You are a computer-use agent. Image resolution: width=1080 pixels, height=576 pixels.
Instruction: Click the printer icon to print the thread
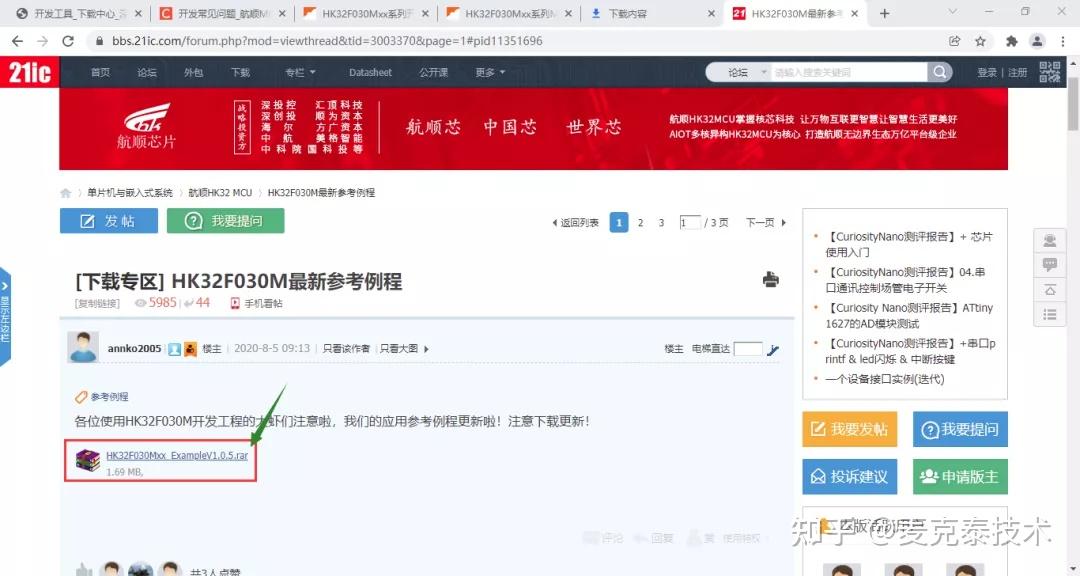point(770,281)
